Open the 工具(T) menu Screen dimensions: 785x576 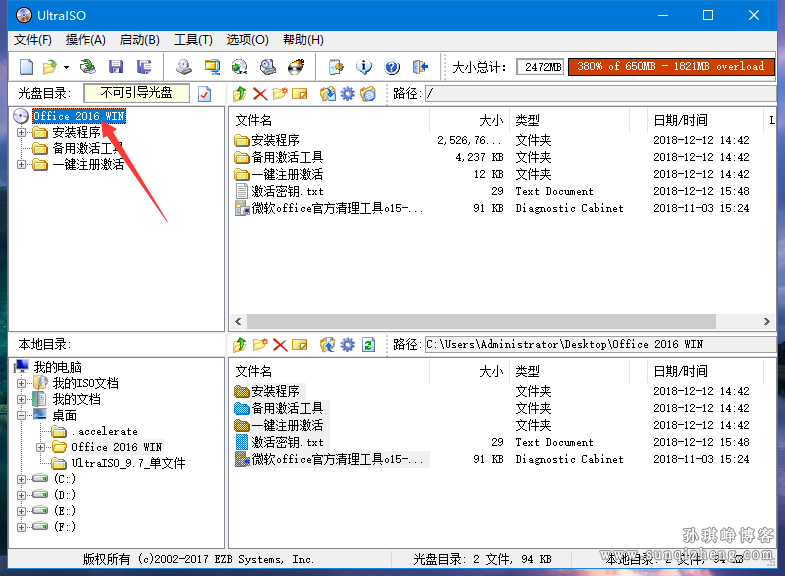pos(193,40)
